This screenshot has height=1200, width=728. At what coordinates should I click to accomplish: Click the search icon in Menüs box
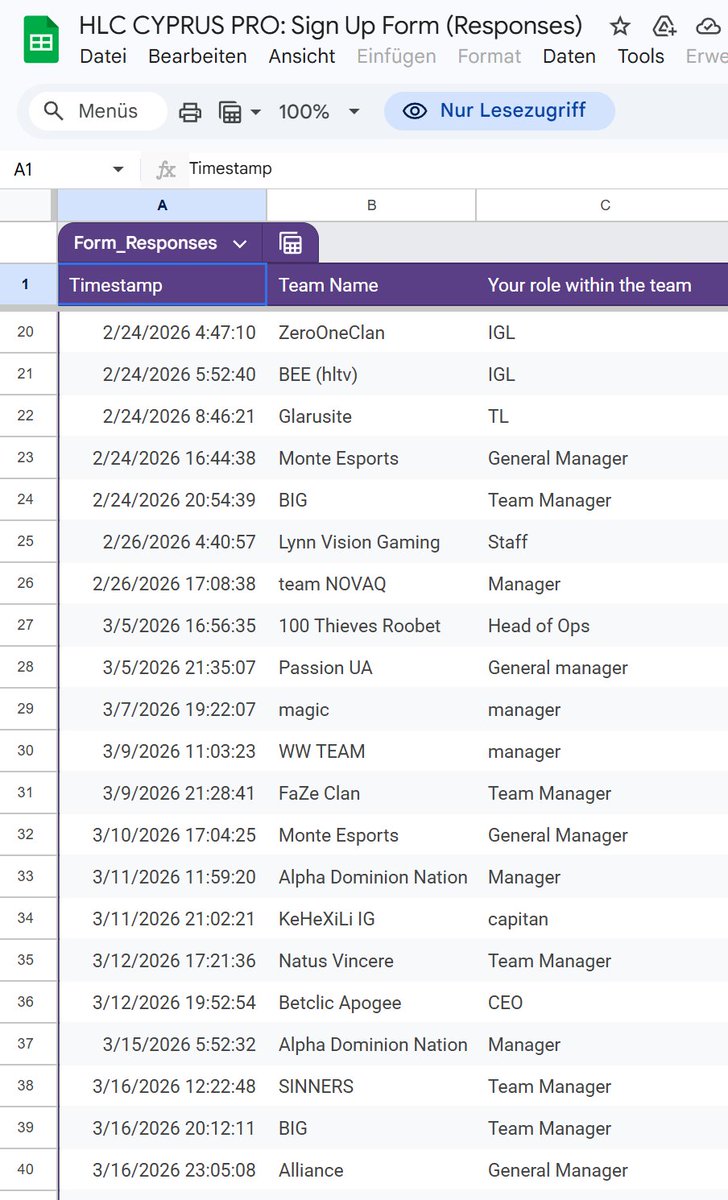(55, 111)
